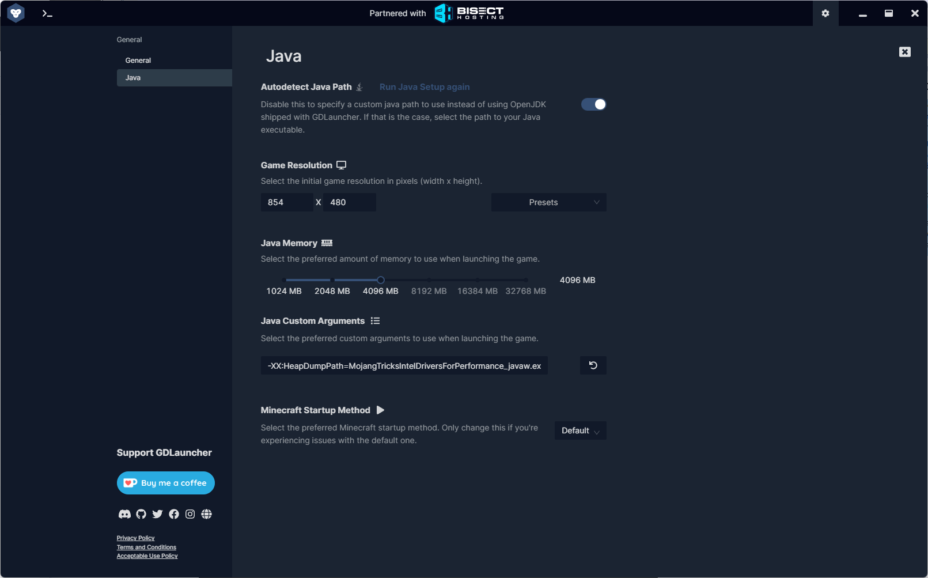Click the Discord icon in sidebar
The height and width of the screenshot is (578, 928).
[125, 514]
